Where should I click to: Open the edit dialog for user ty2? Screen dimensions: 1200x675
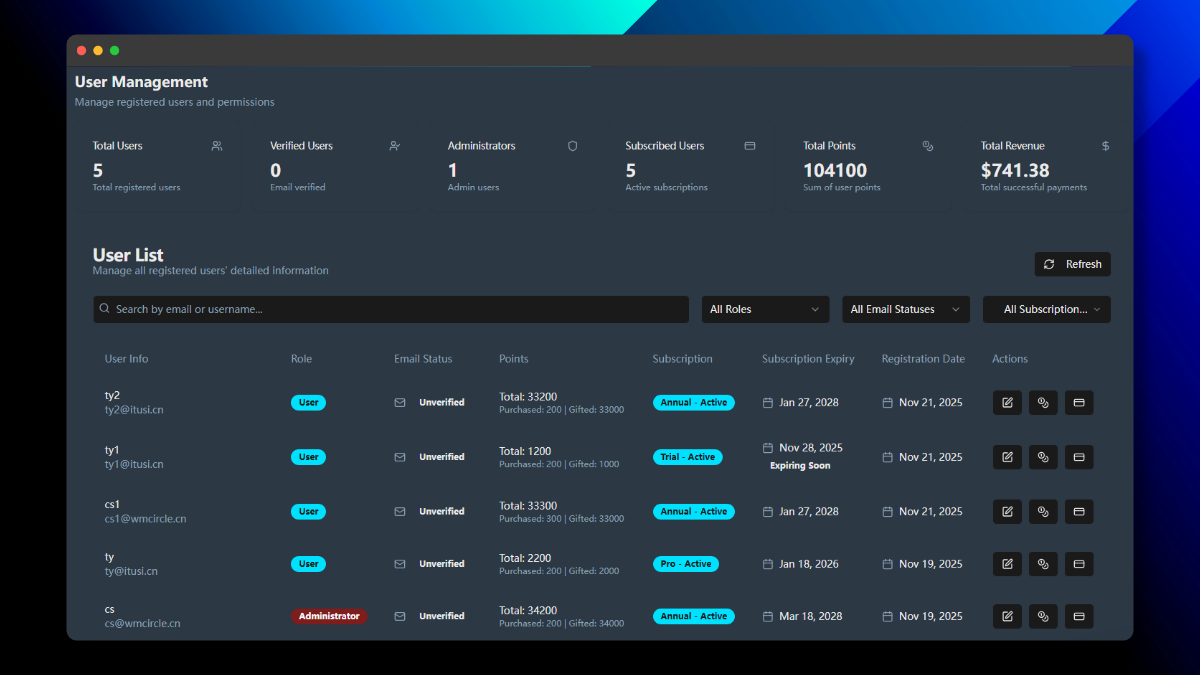click(x=1007, y=402)
